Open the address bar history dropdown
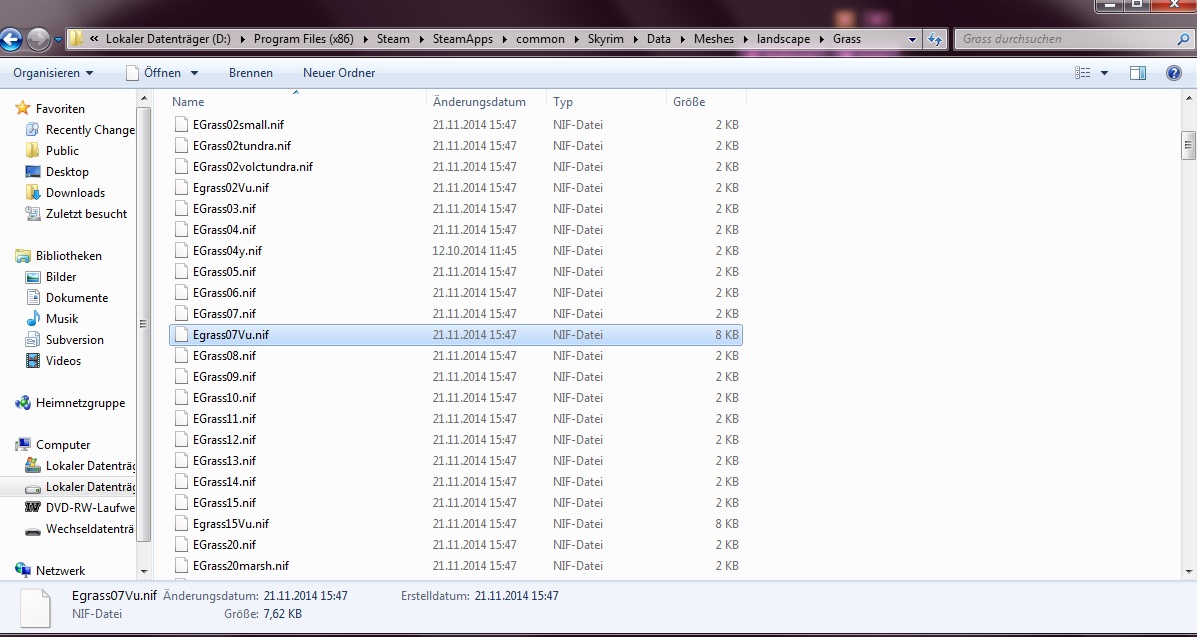This screenshot has width=1197, height=637. pos(912,39)
